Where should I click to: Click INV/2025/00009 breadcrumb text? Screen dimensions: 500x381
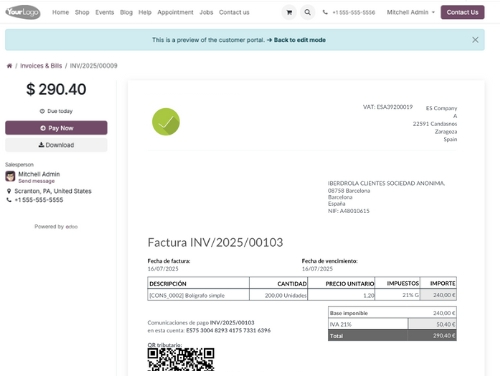click(94, 66)
